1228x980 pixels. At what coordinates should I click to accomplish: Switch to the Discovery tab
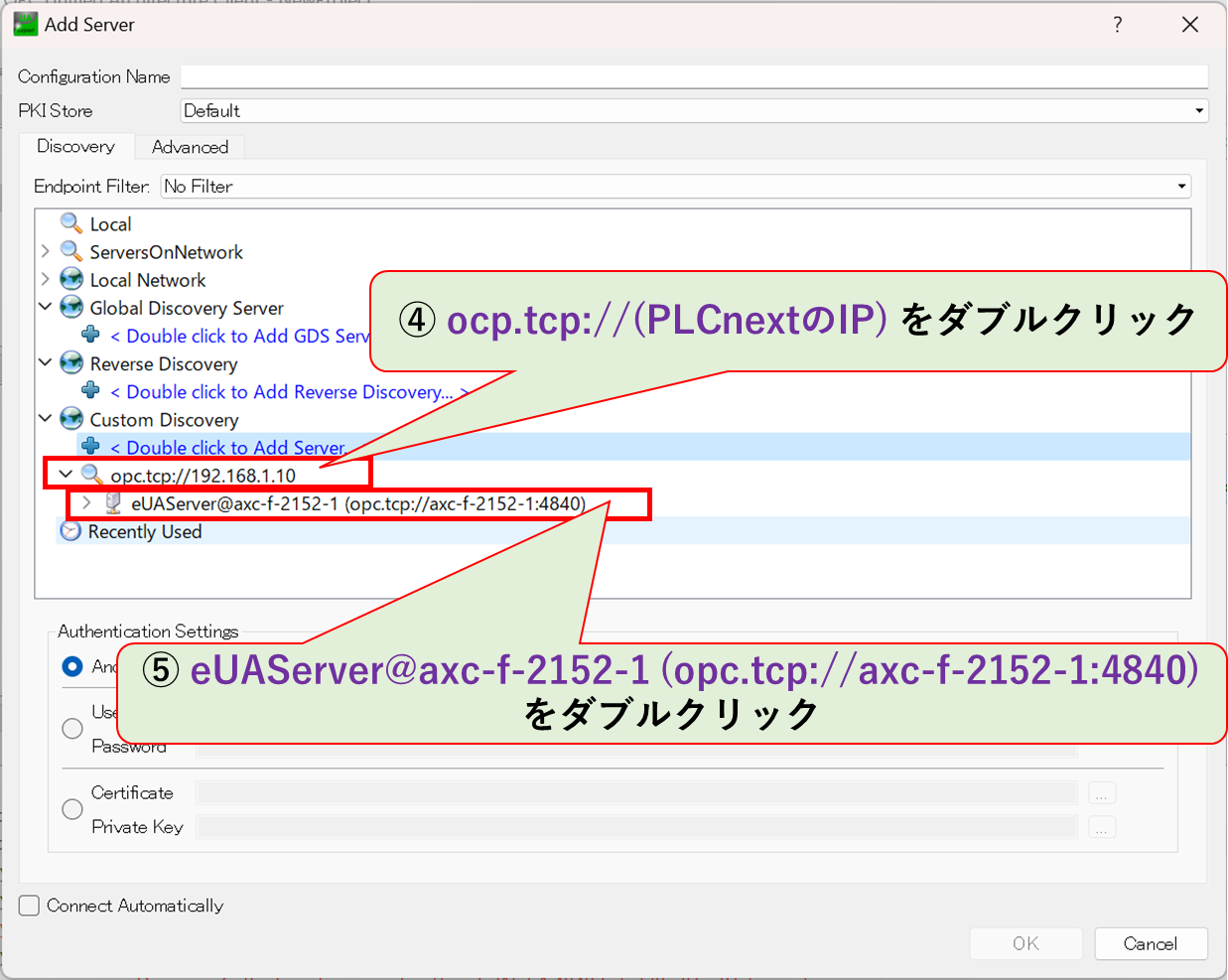tap(75, 147)
